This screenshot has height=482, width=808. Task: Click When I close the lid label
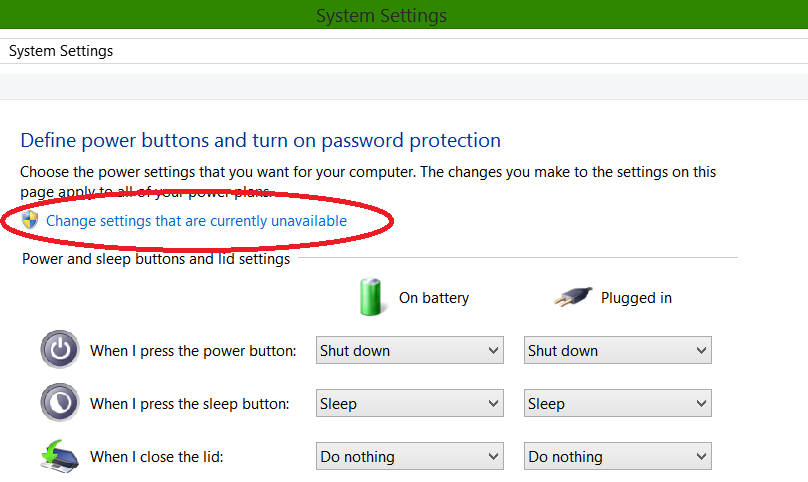click(157, 457)
